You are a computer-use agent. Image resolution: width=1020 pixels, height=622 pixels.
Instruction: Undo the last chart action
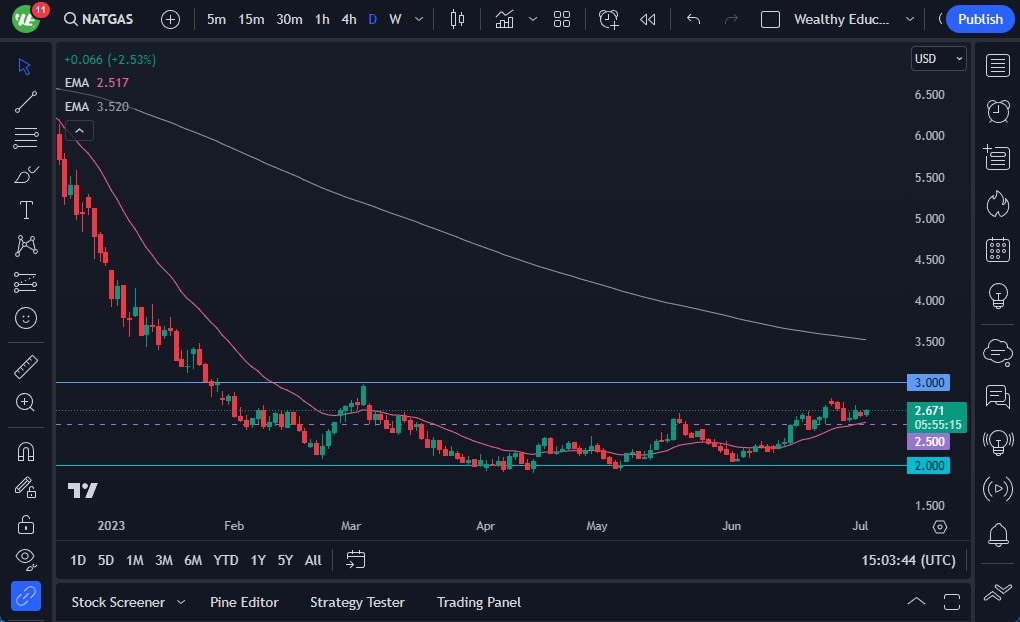pyautogui.click(x=693, y=20)
